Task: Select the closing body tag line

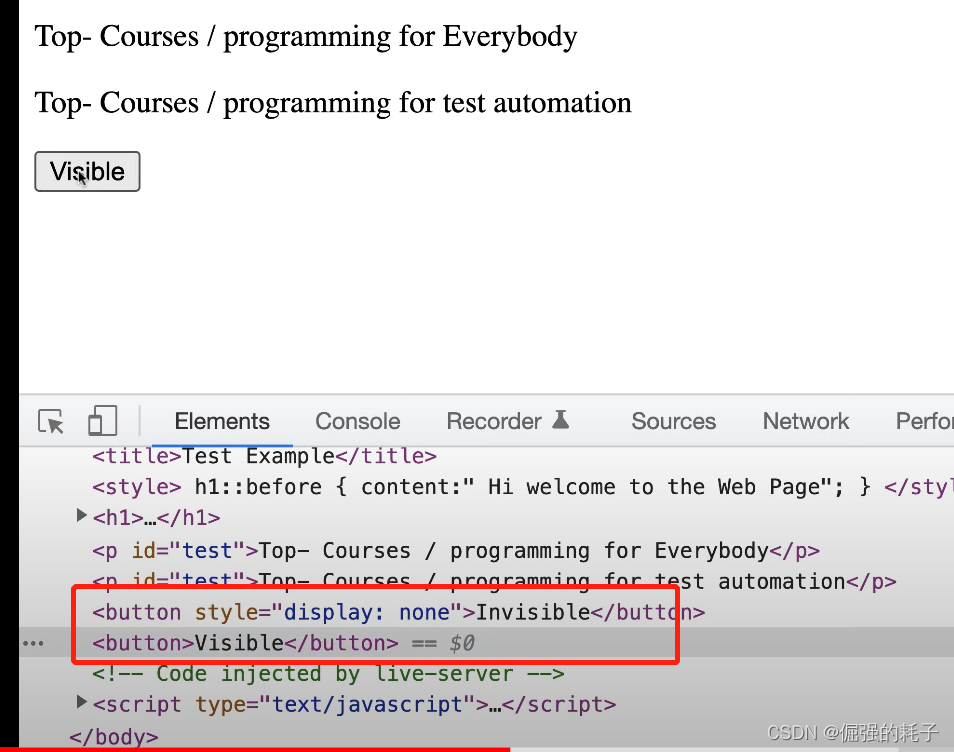Action: coord(114,736)
